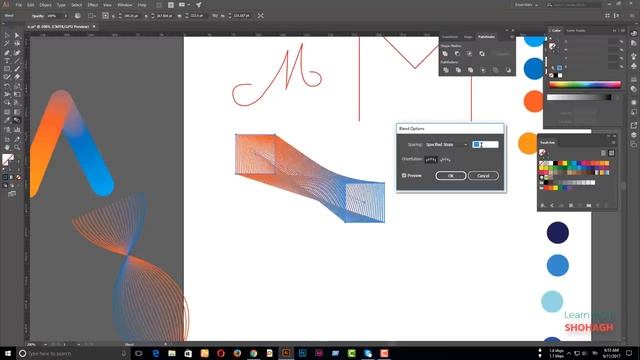This screenshot has height=360, width=640.
Task: Select the Magic Wand tool
Action: click(7, 44)
